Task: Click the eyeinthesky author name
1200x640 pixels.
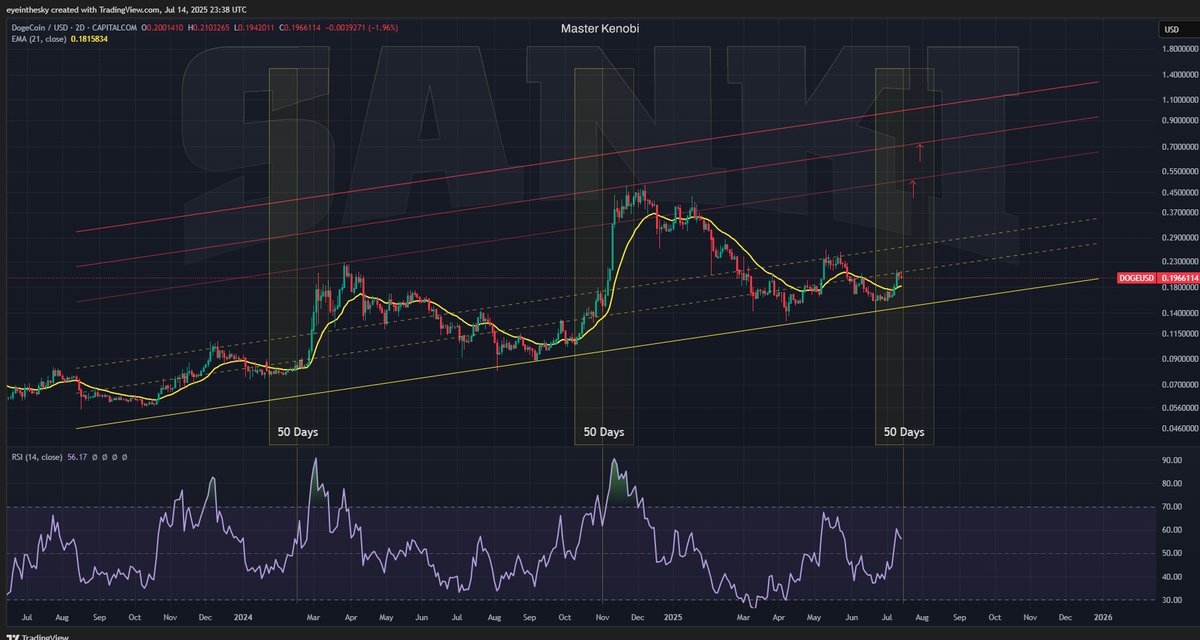Action: click(27, 8)
